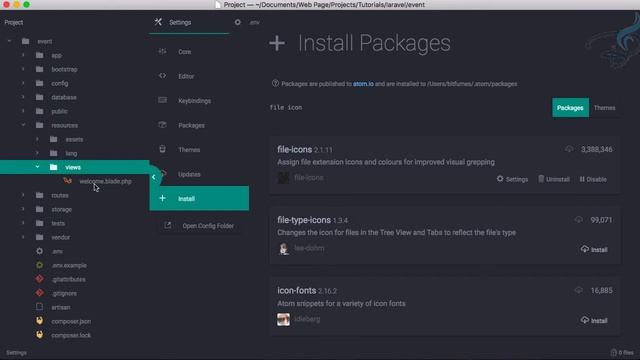Click the composer.json file icon

40,321
